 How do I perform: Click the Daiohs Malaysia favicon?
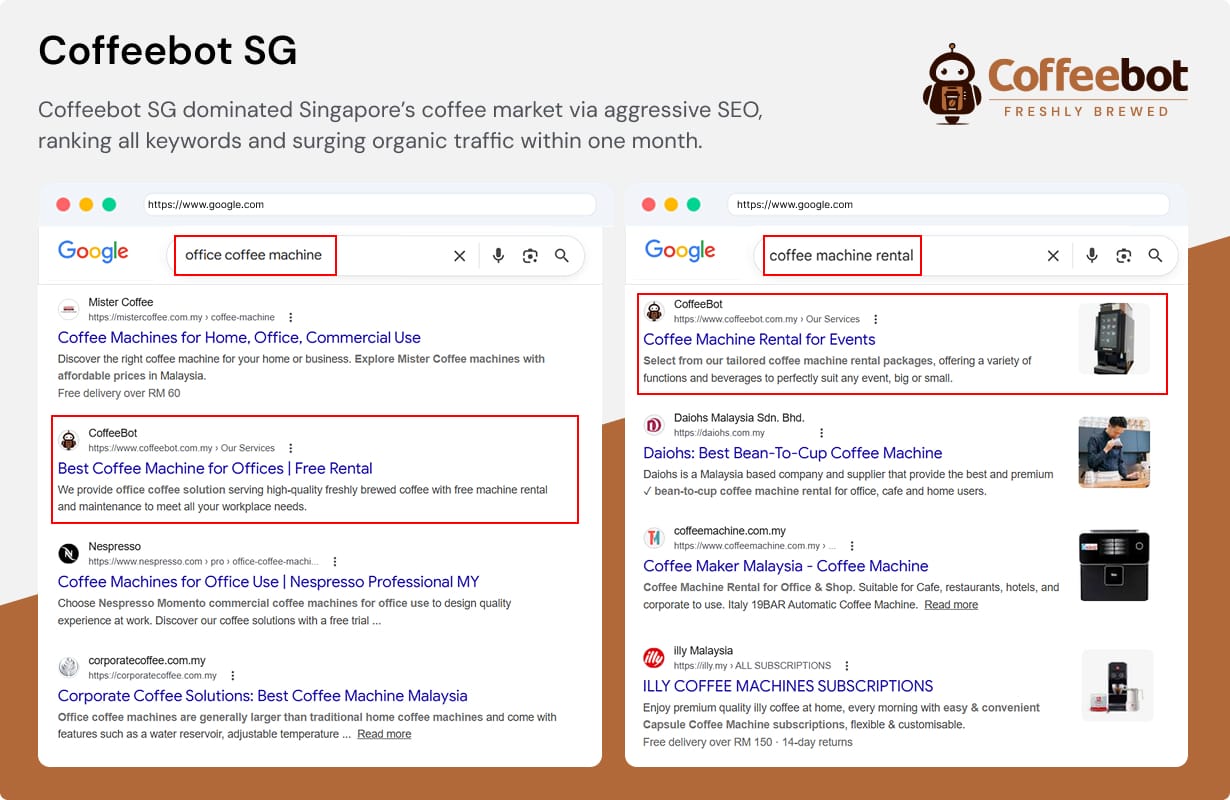click(654, 425)
